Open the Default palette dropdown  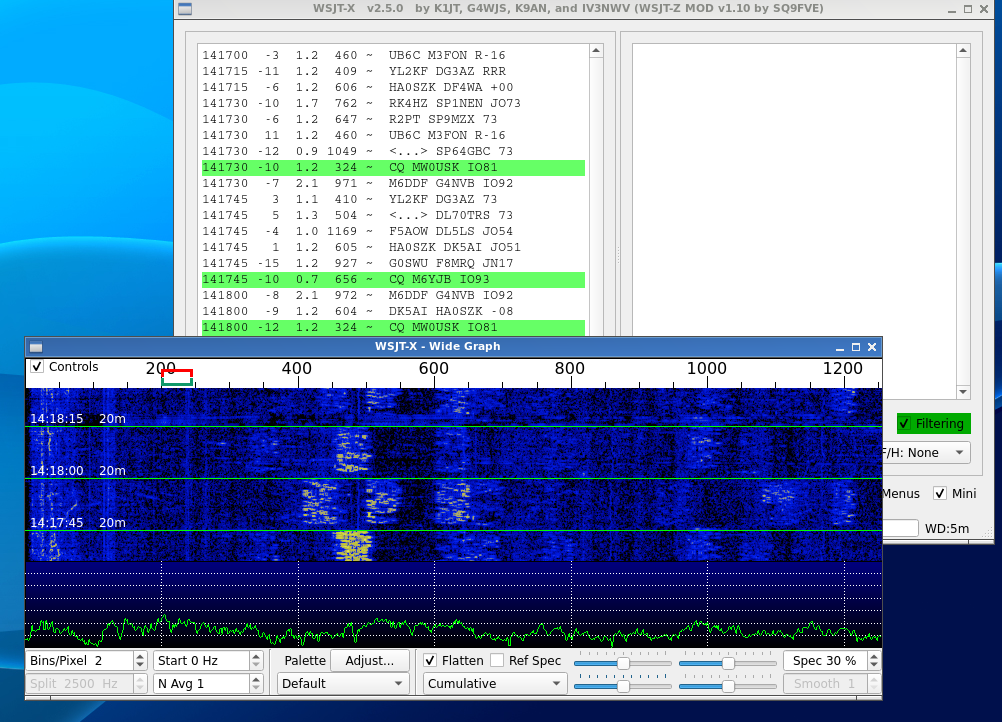(x=344, y=684)
